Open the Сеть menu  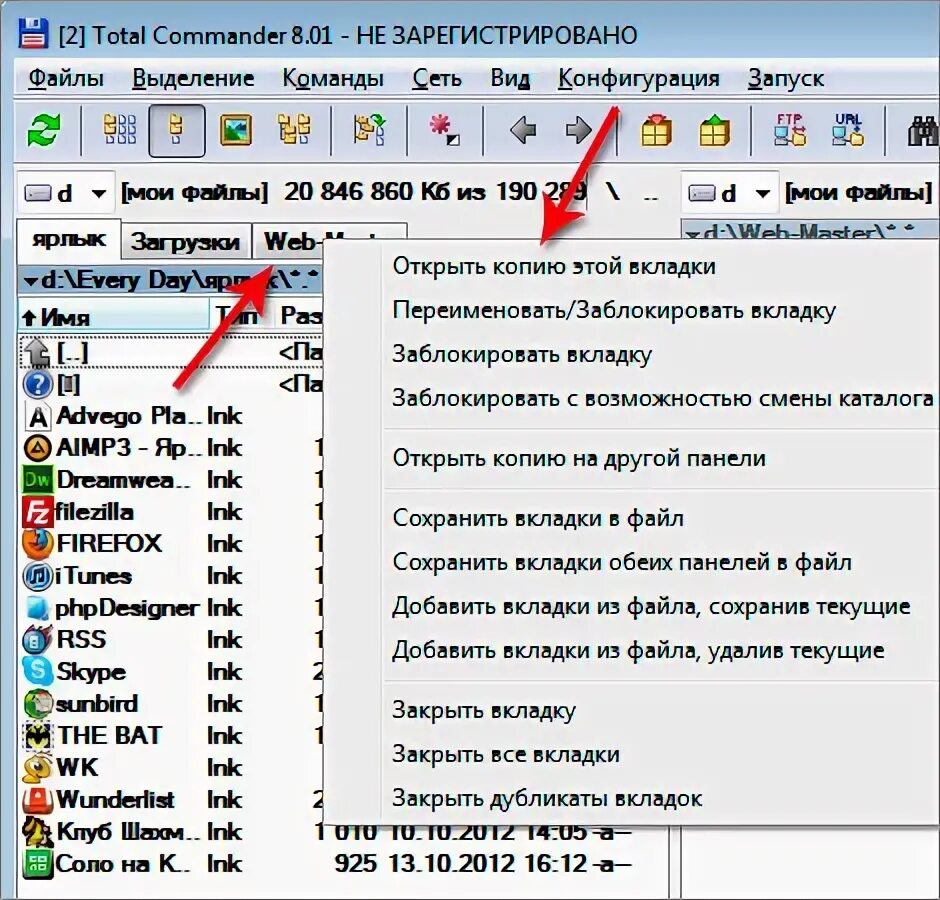click(437, 79)
